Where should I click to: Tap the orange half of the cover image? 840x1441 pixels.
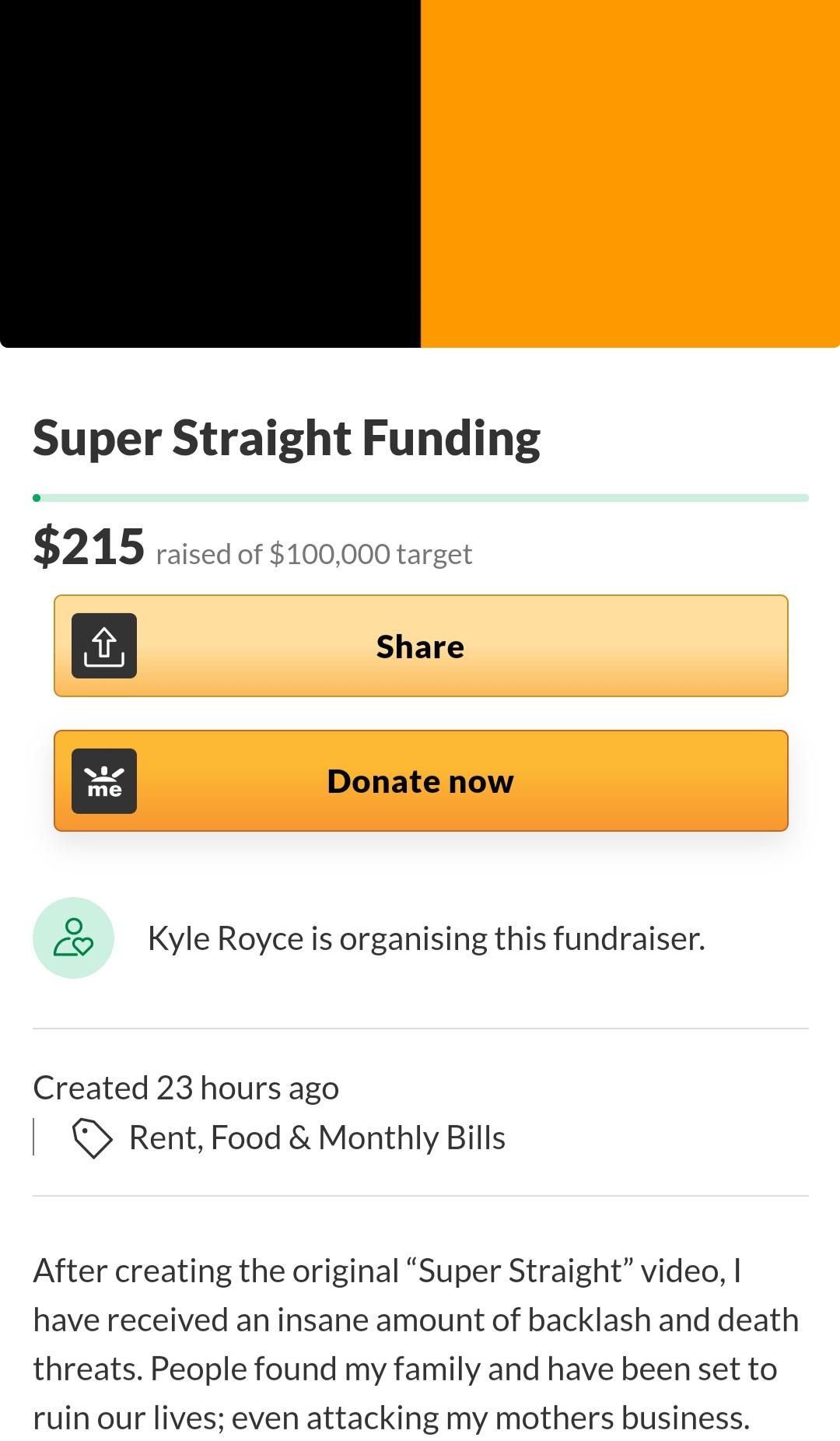click(630, 174)
